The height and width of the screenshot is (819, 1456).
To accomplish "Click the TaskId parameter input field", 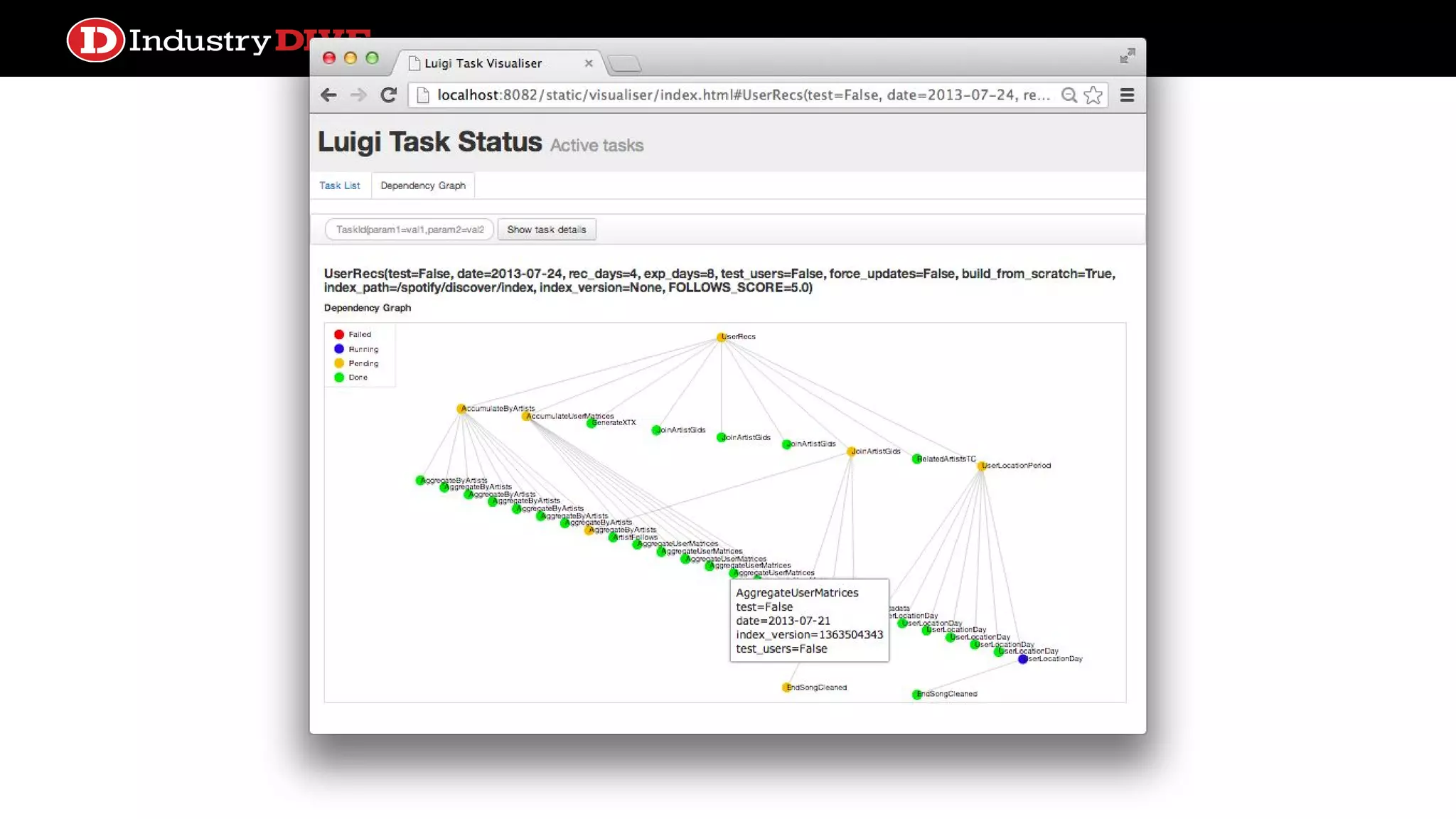I will (x=409, y=230).
